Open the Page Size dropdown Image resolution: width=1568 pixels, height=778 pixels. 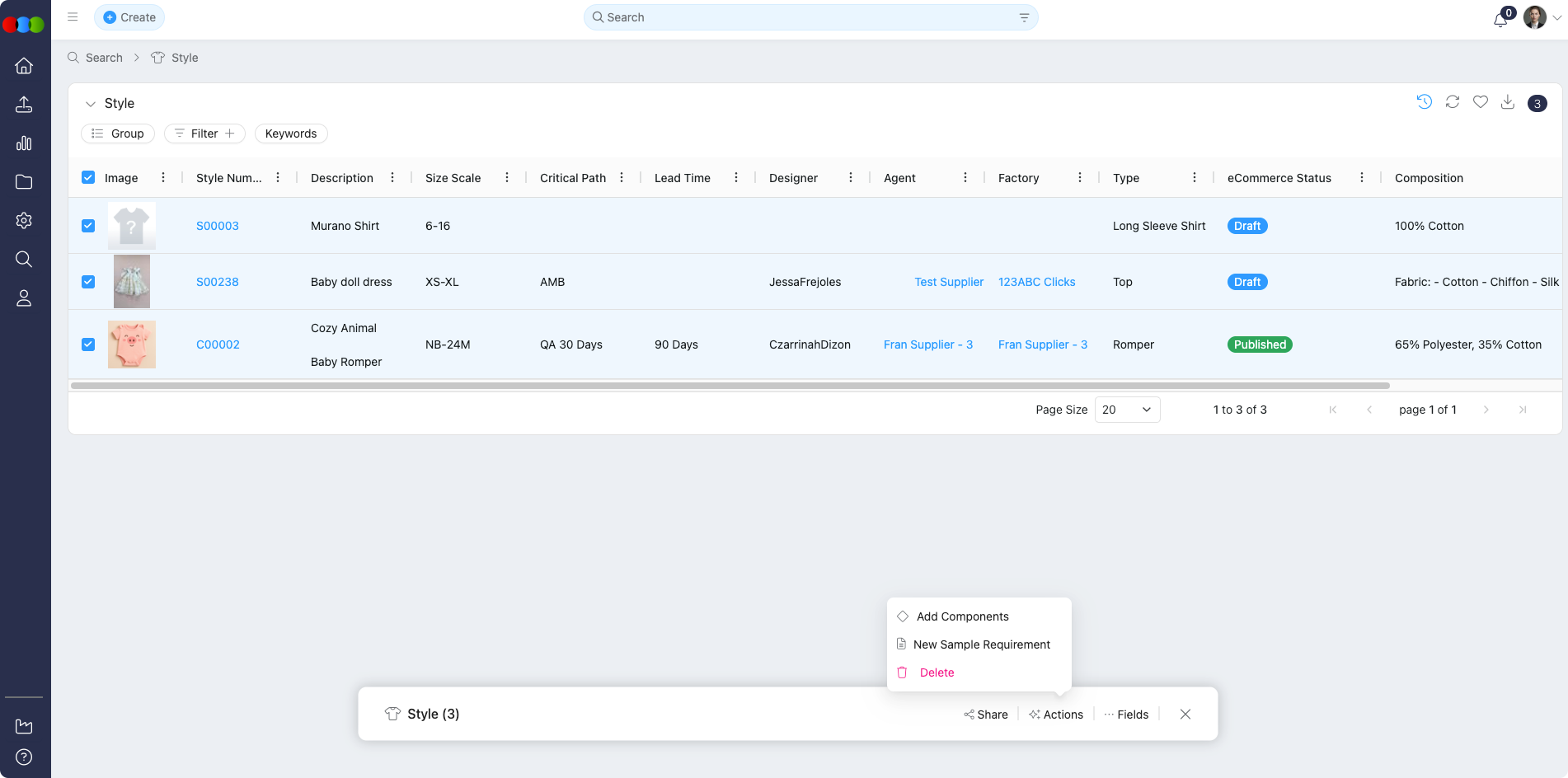coord(1127,410)
